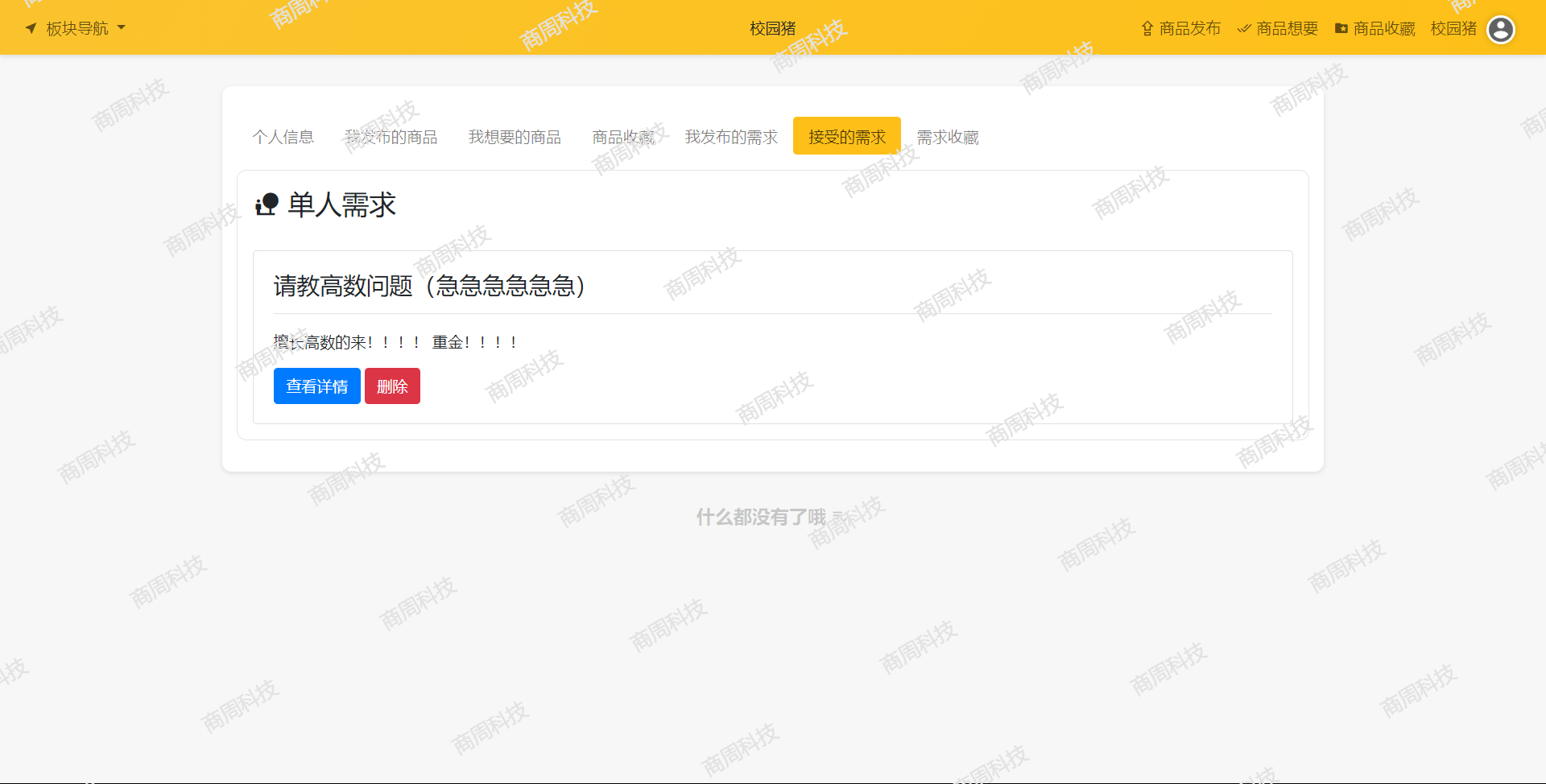Click the upload icon beside 商品发布
This screenshot has height=784, width=1546.
(1147, 28)
